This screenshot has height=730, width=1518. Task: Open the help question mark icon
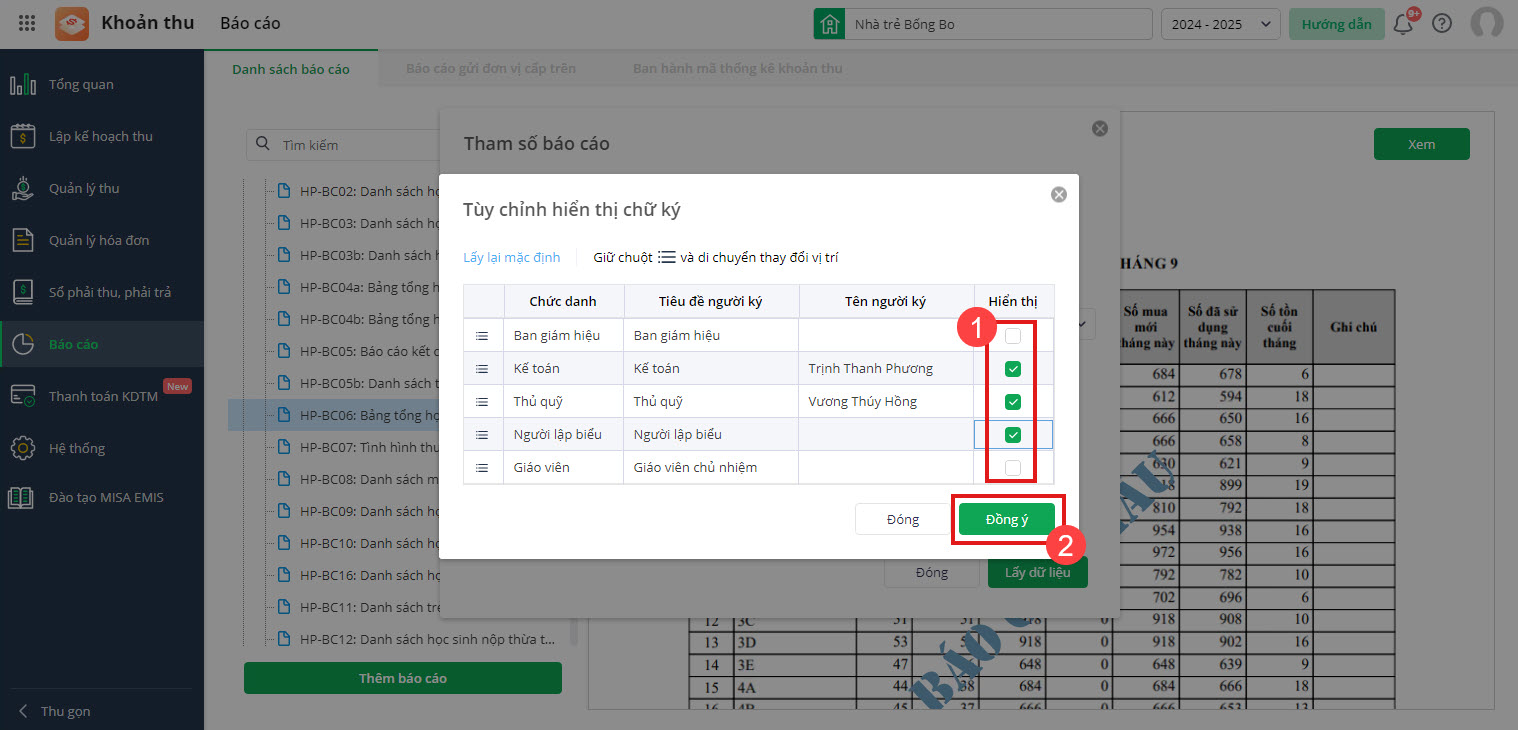coord(1442,24)
